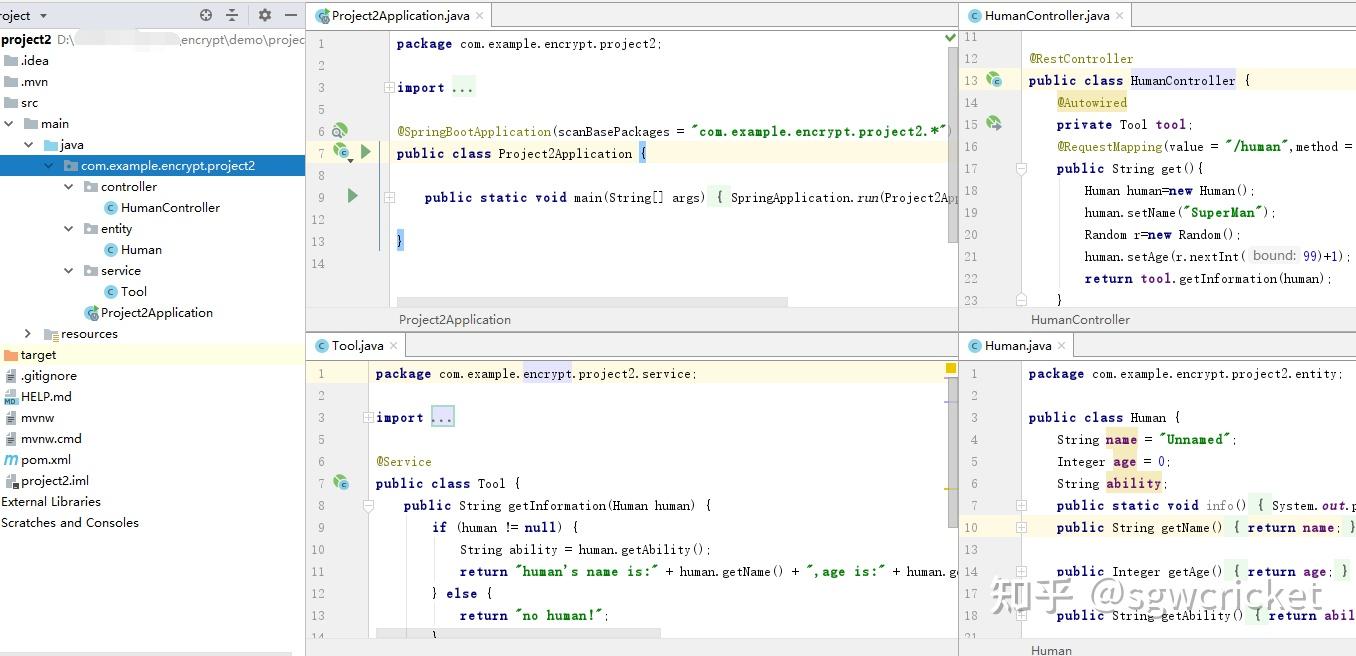Click Spring bean icon beside Tool class
This screenshot has width=1356, height=656.
[340, 483]
